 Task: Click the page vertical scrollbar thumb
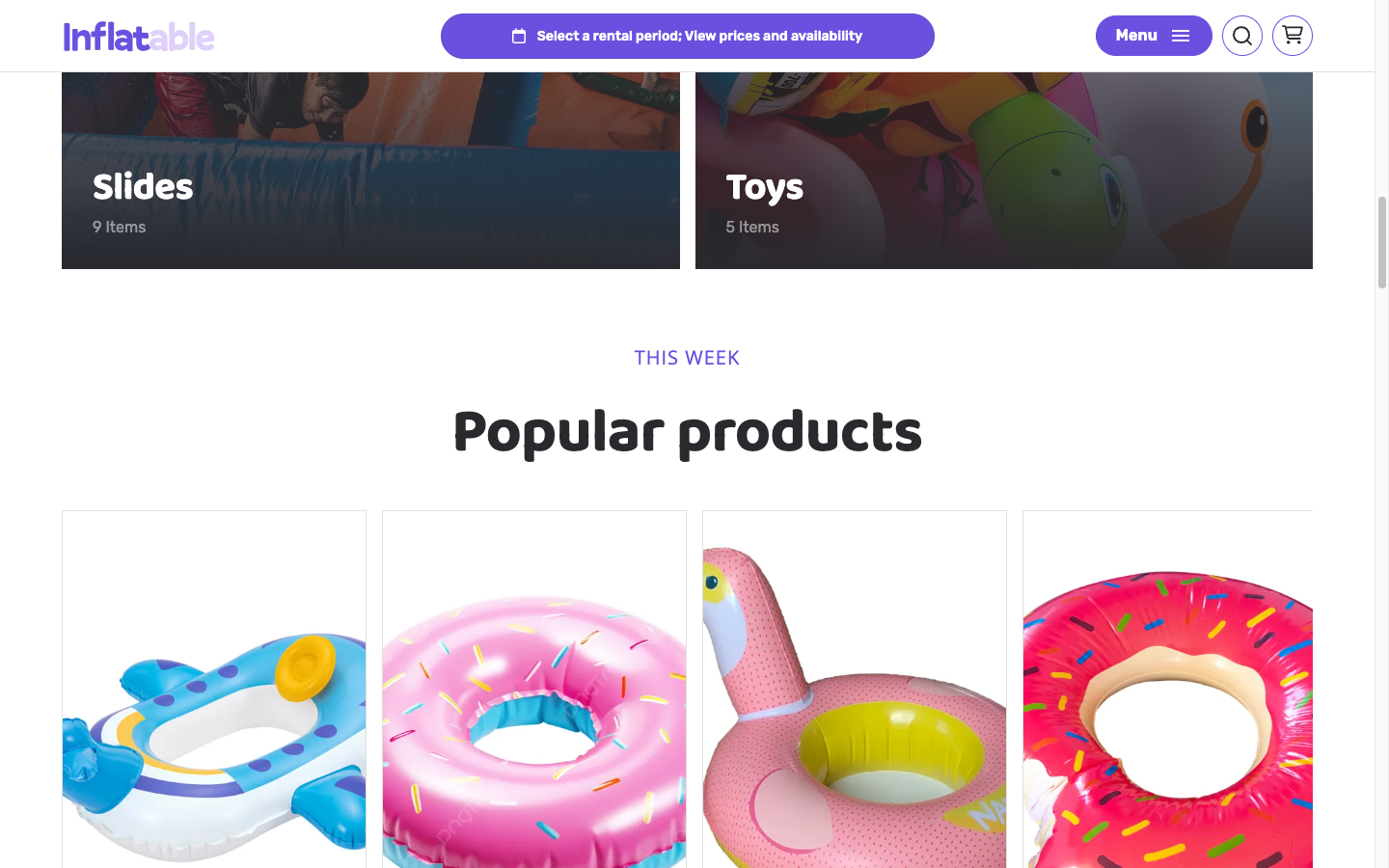(1382, 242)
